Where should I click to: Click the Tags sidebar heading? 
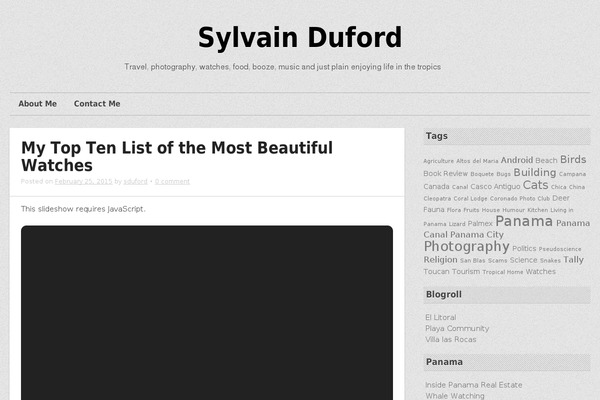coord(437,136)
